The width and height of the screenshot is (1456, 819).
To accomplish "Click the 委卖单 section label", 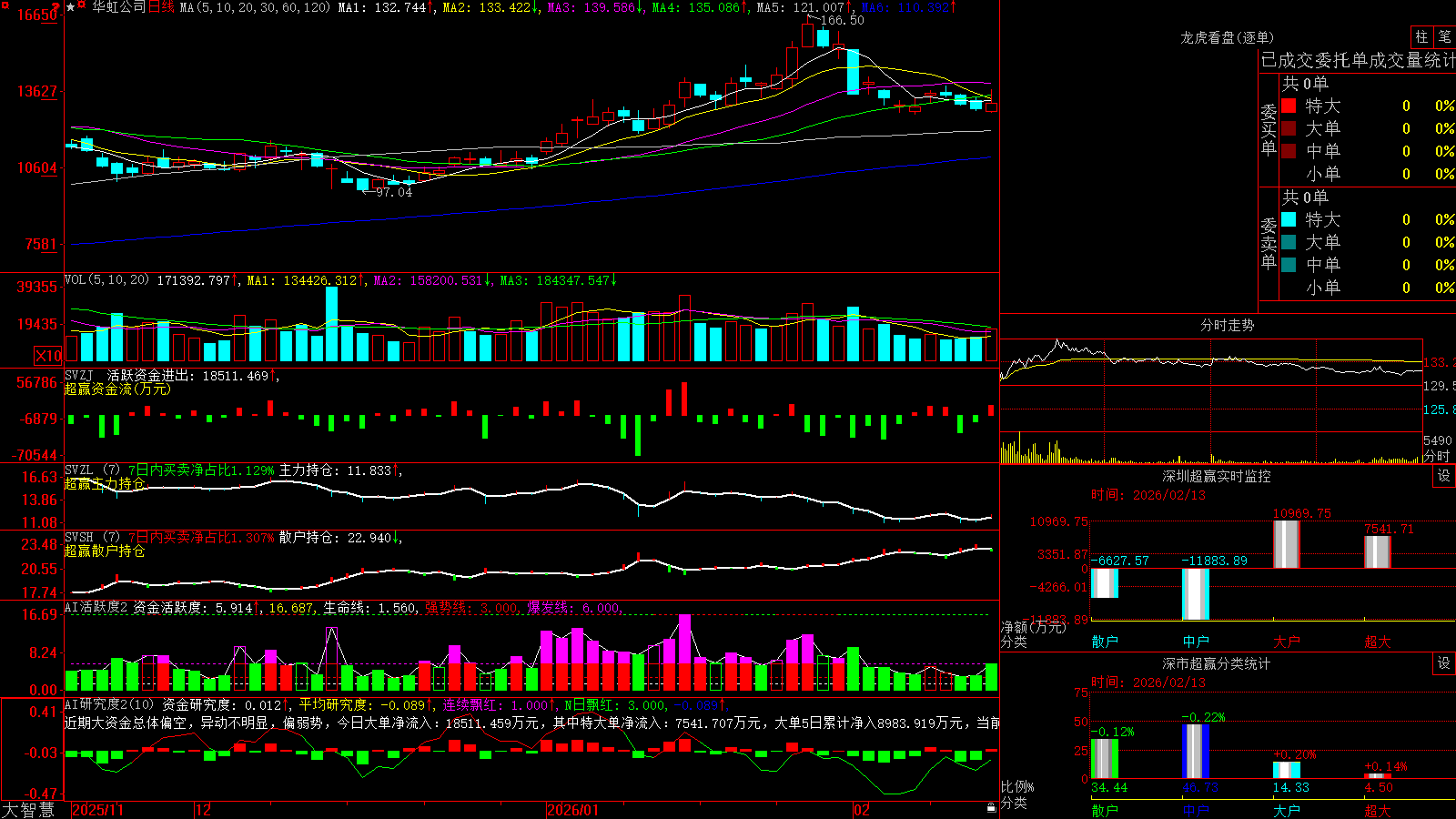I will pyautogui.click(x=1269, y=243).
